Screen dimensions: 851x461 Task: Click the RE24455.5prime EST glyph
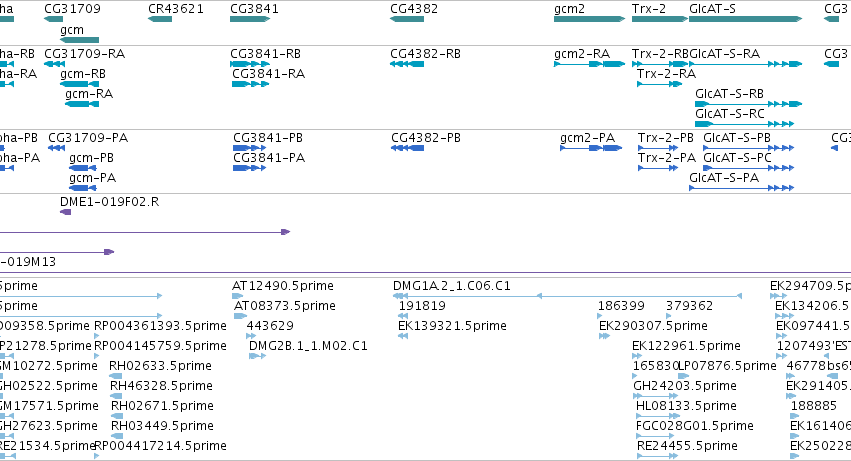(657, 456)
